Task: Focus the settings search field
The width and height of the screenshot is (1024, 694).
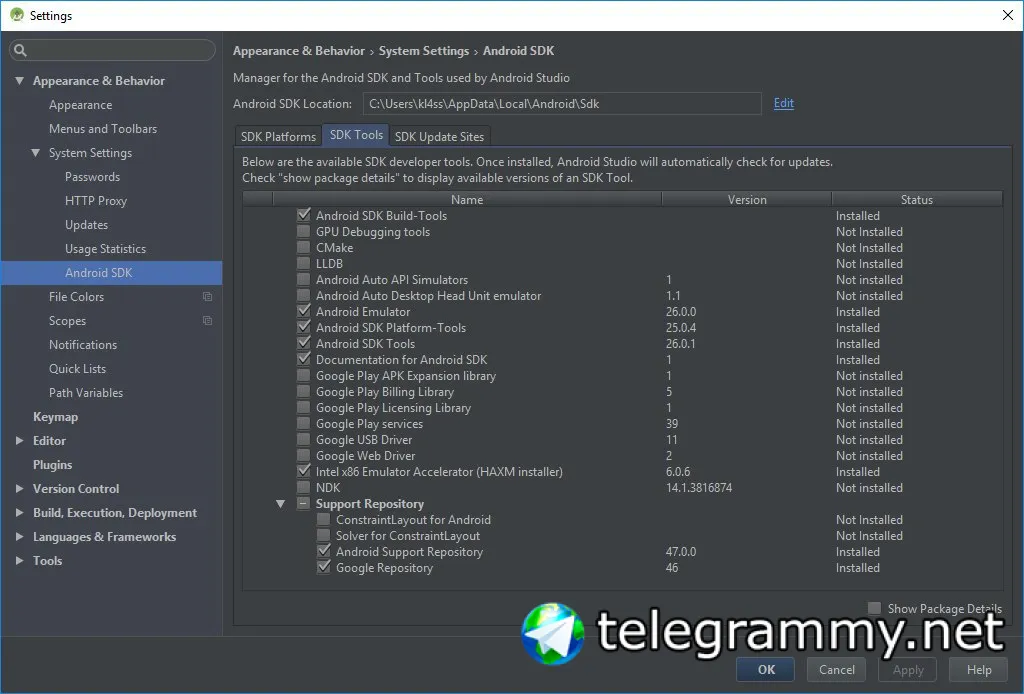Action: [112, 50]
